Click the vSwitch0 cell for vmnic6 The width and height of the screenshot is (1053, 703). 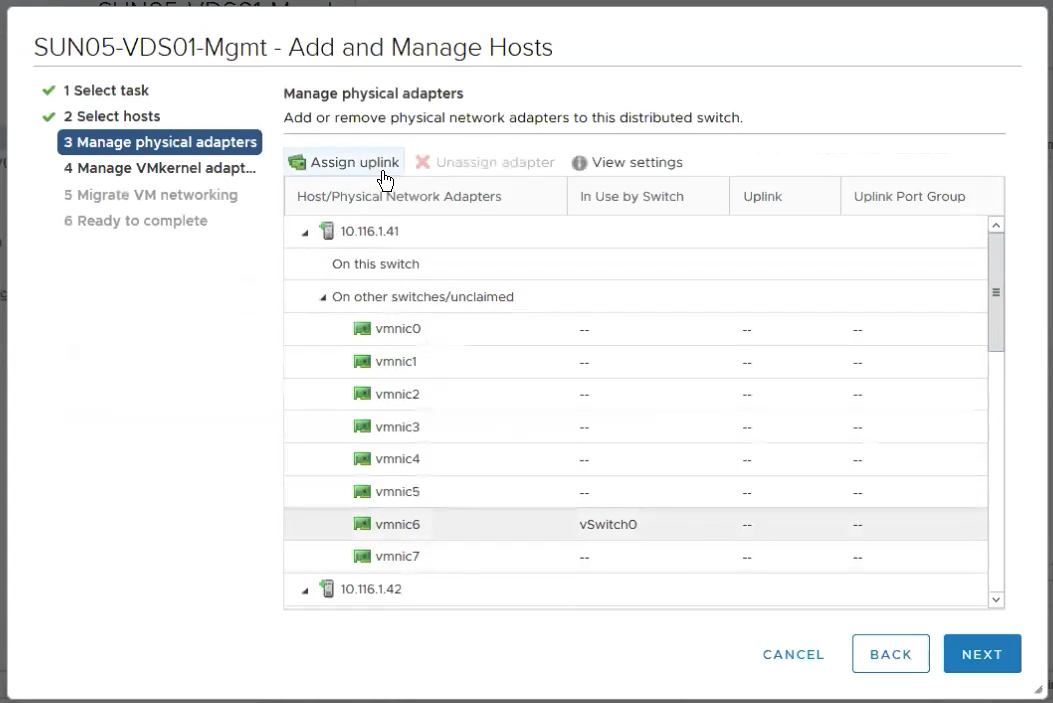608,524
